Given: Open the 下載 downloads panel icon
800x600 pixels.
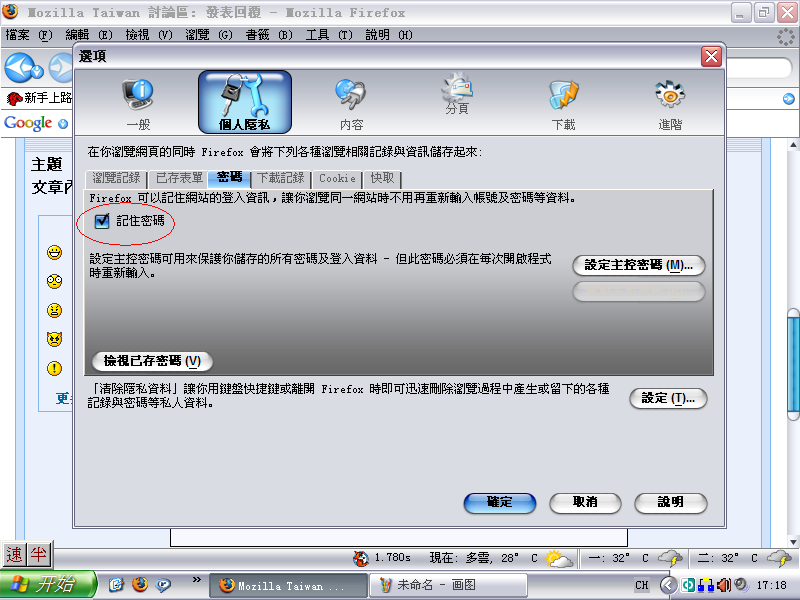Looking at the screenshot, I should pos(563,105).
